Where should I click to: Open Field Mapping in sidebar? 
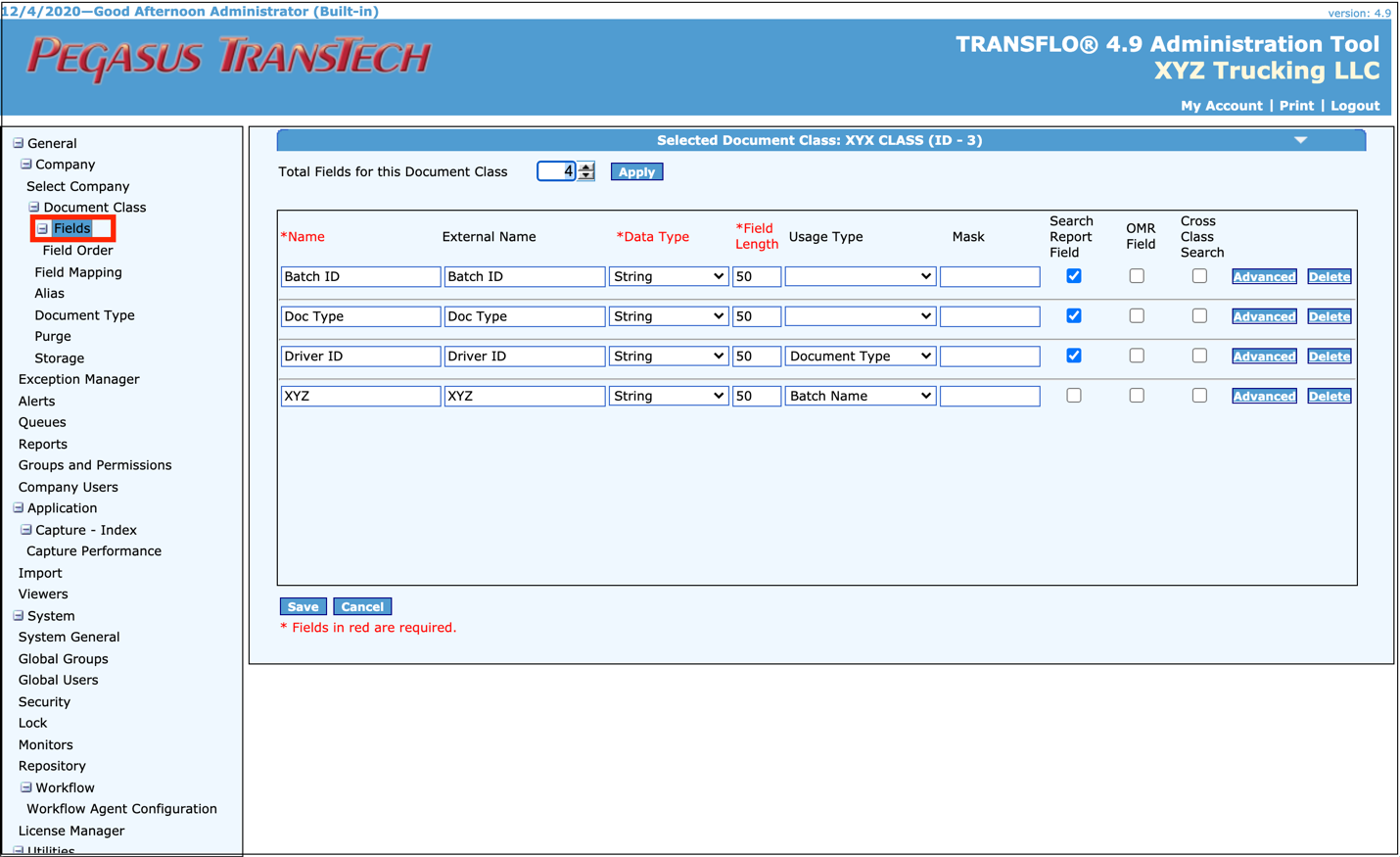[x=78, y=272]
